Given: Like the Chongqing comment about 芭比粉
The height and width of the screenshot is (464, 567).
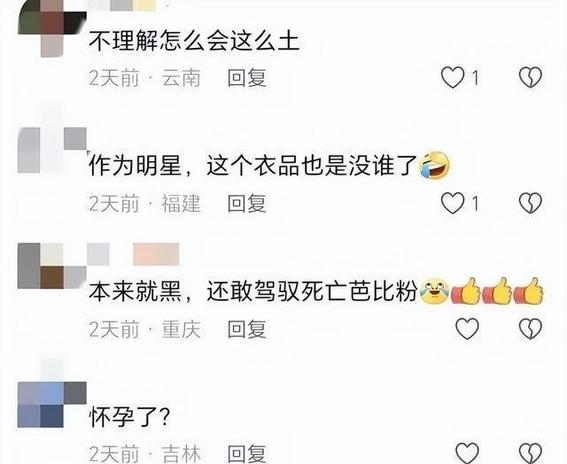Looking at the screenshot, I should [467, 328].
